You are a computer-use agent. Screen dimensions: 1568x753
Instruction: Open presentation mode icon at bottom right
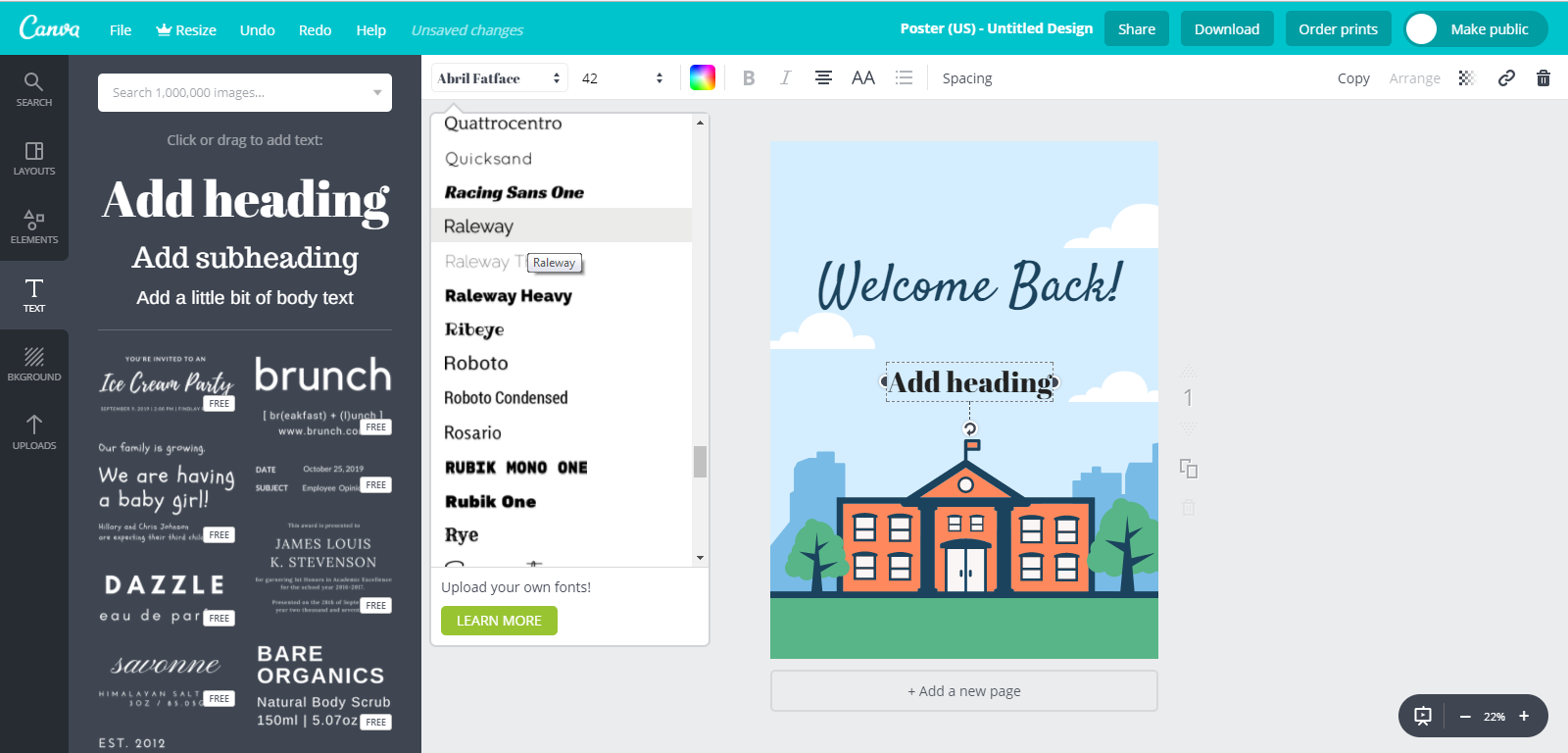click(1423, 717)
